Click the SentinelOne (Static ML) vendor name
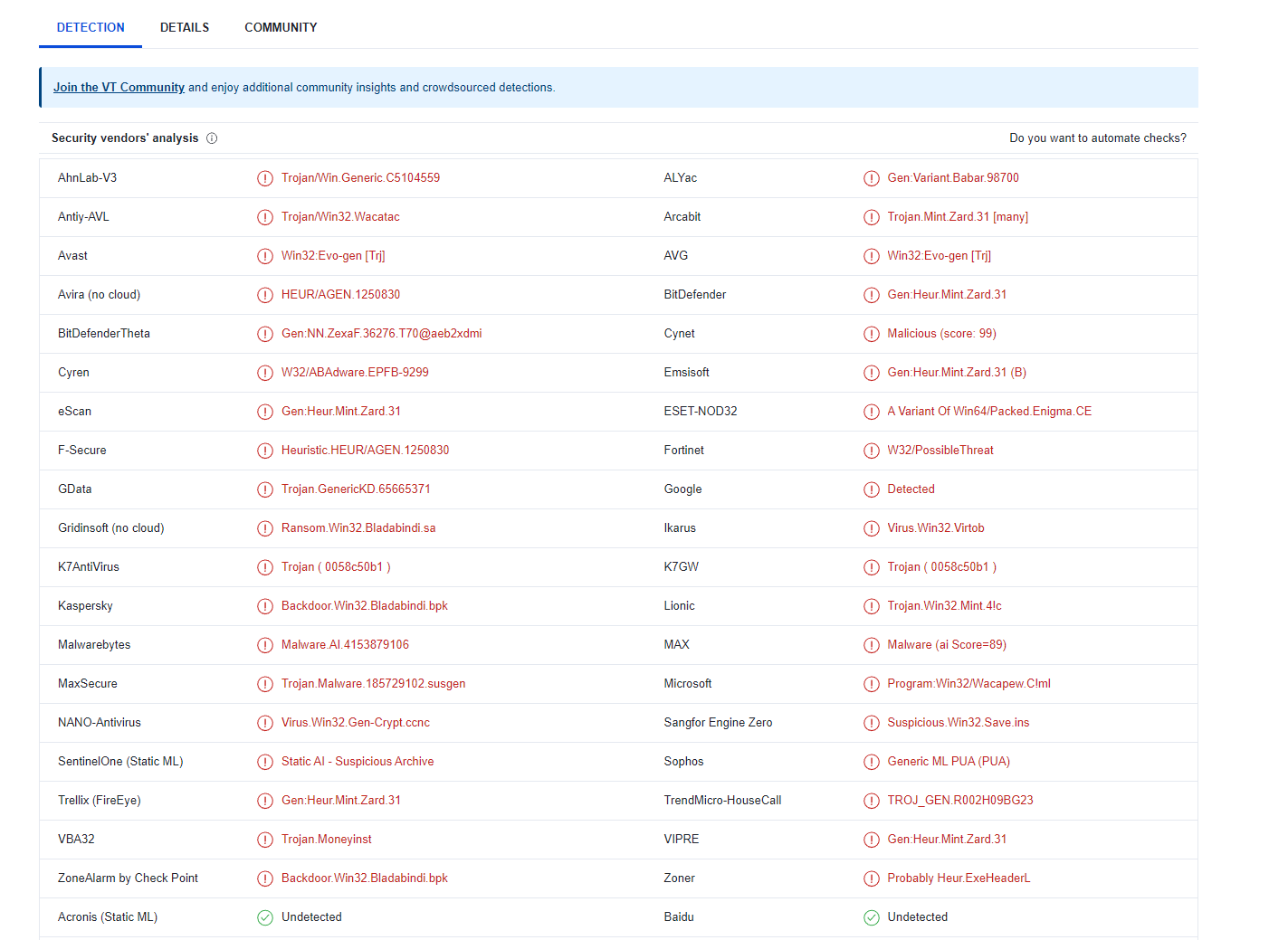This screenshot has width=1288, height=940. 120,762
